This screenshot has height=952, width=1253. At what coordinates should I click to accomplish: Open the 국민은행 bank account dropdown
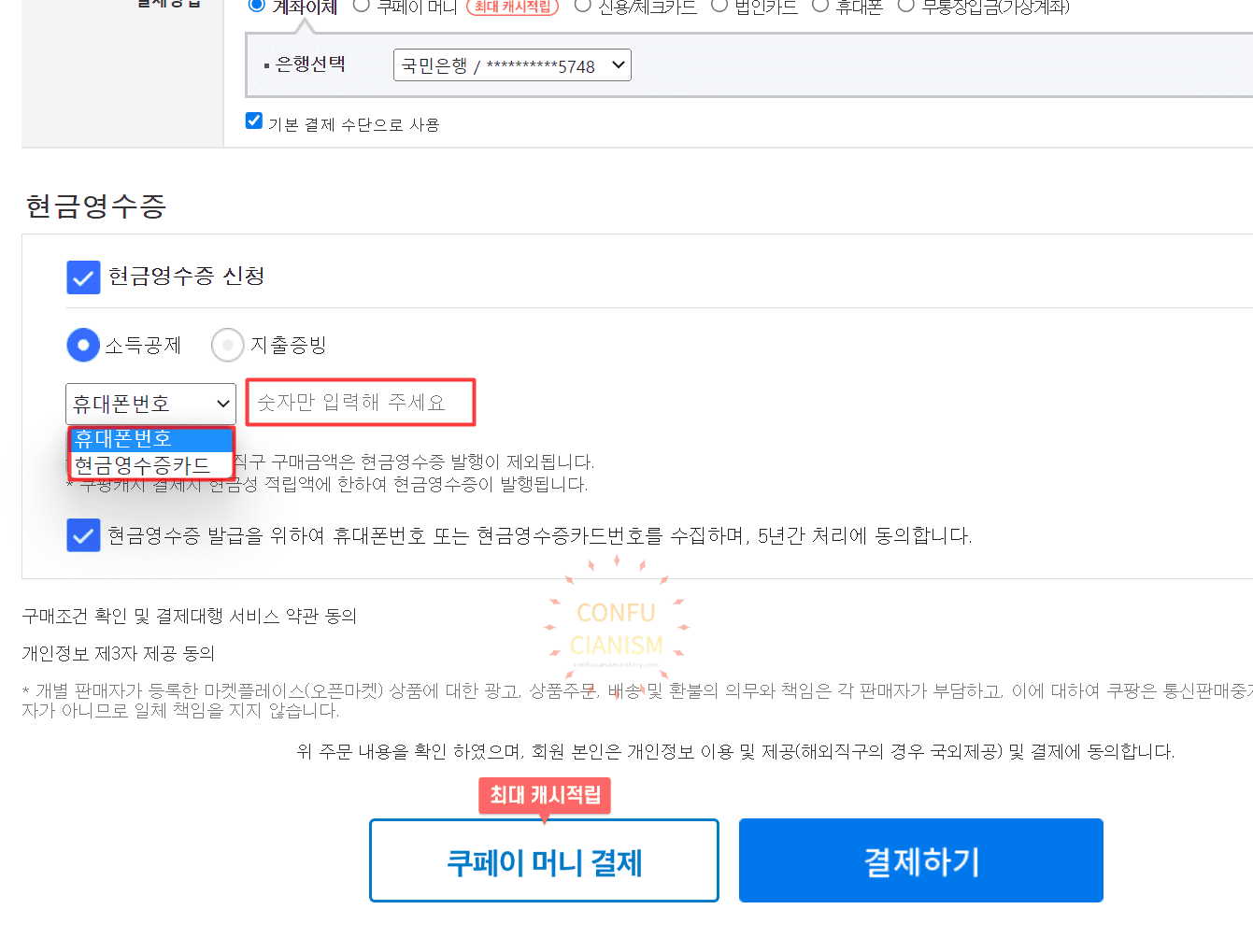point(512,65)
